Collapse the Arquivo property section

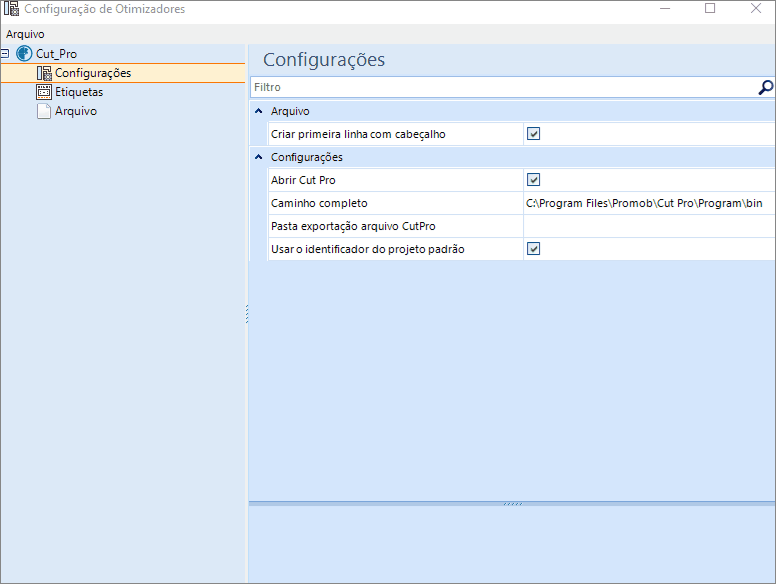click(x=259, y=111)
